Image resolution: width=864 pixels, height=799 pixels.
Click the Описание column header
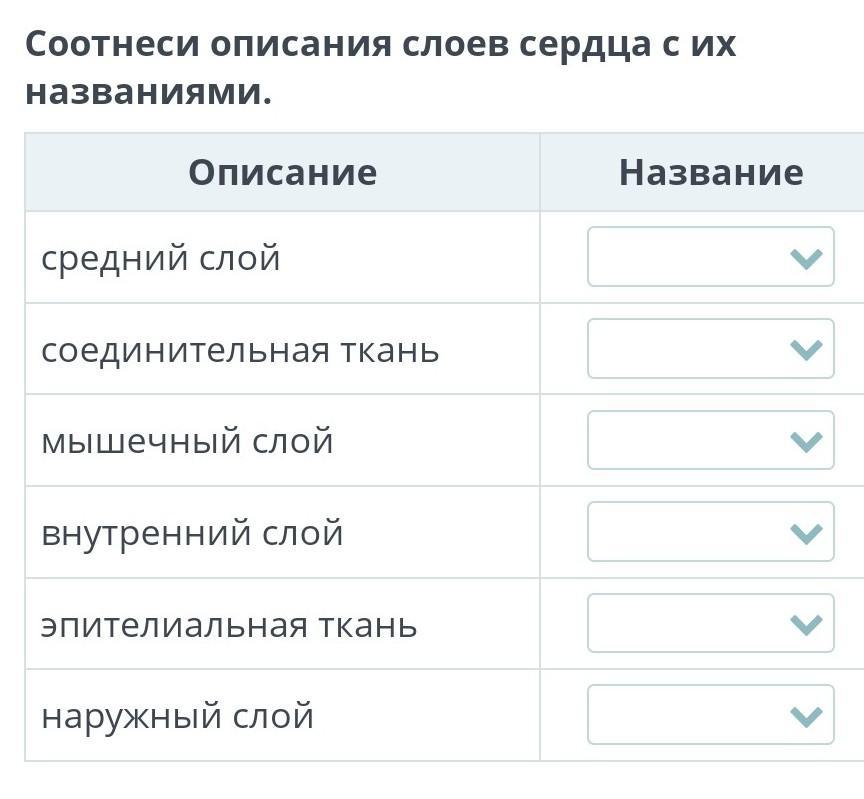point(282,172)
